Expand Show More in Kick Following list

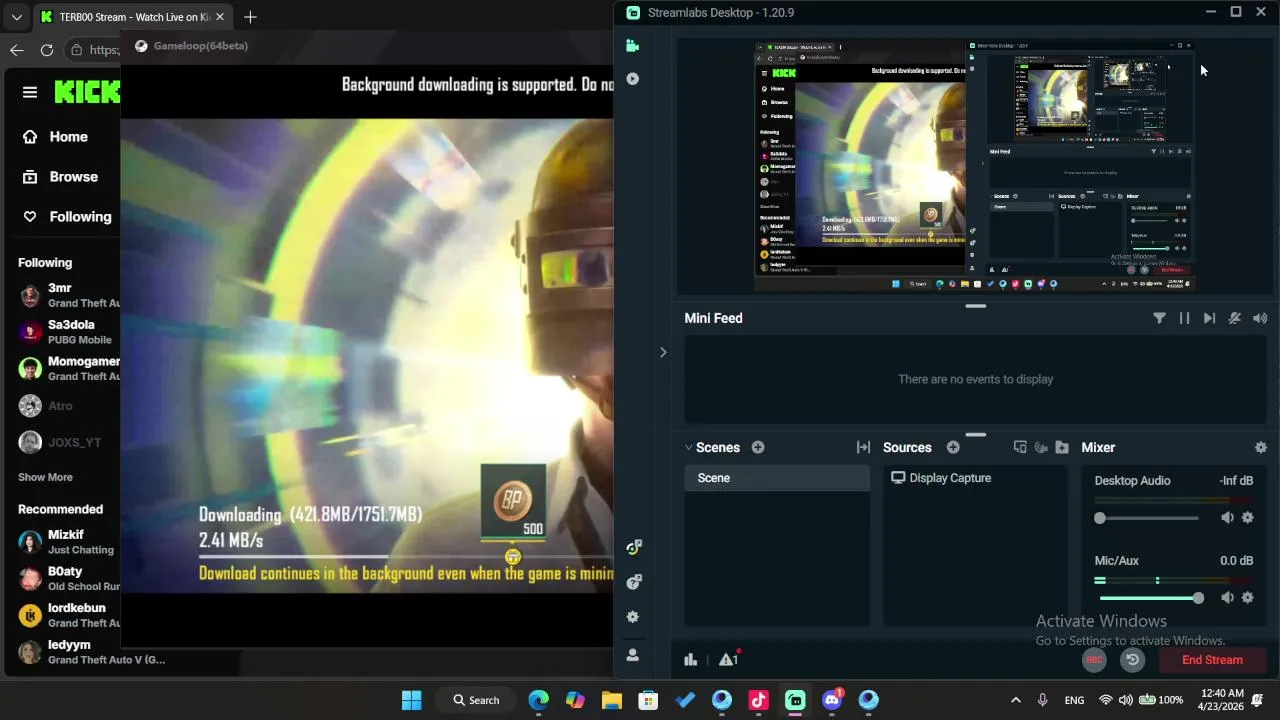45,477
